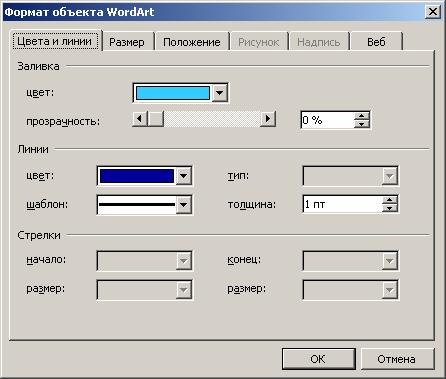446x379 pixels.
Task: Click the Отмена button
Action: (397, 359)
